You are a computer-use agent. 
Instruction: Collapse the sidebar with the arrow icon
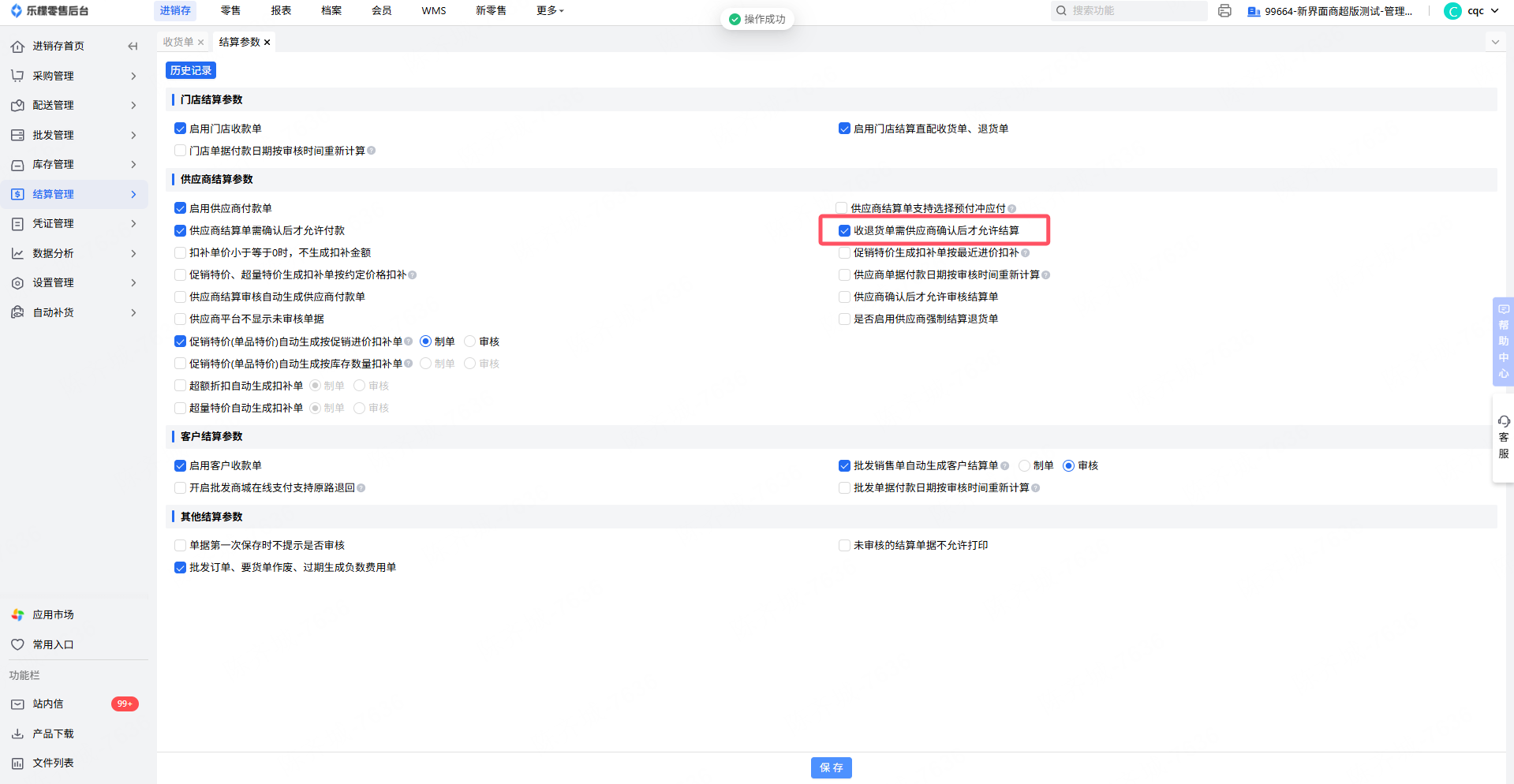pyautogui.click(x=133, y=47)
